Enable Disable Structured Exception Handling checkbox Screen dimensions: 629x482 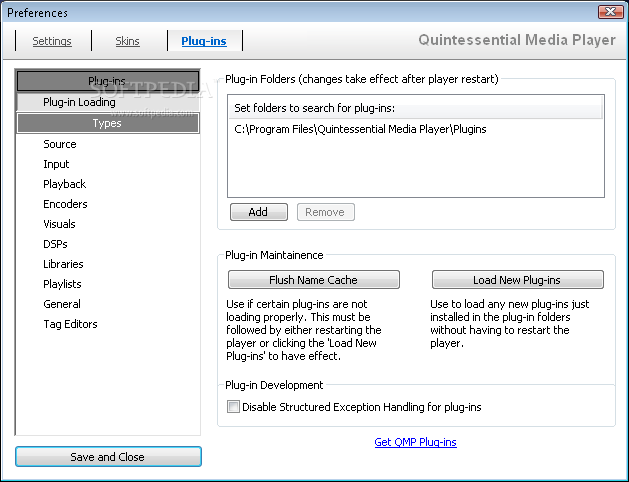[x=233, y=407]
